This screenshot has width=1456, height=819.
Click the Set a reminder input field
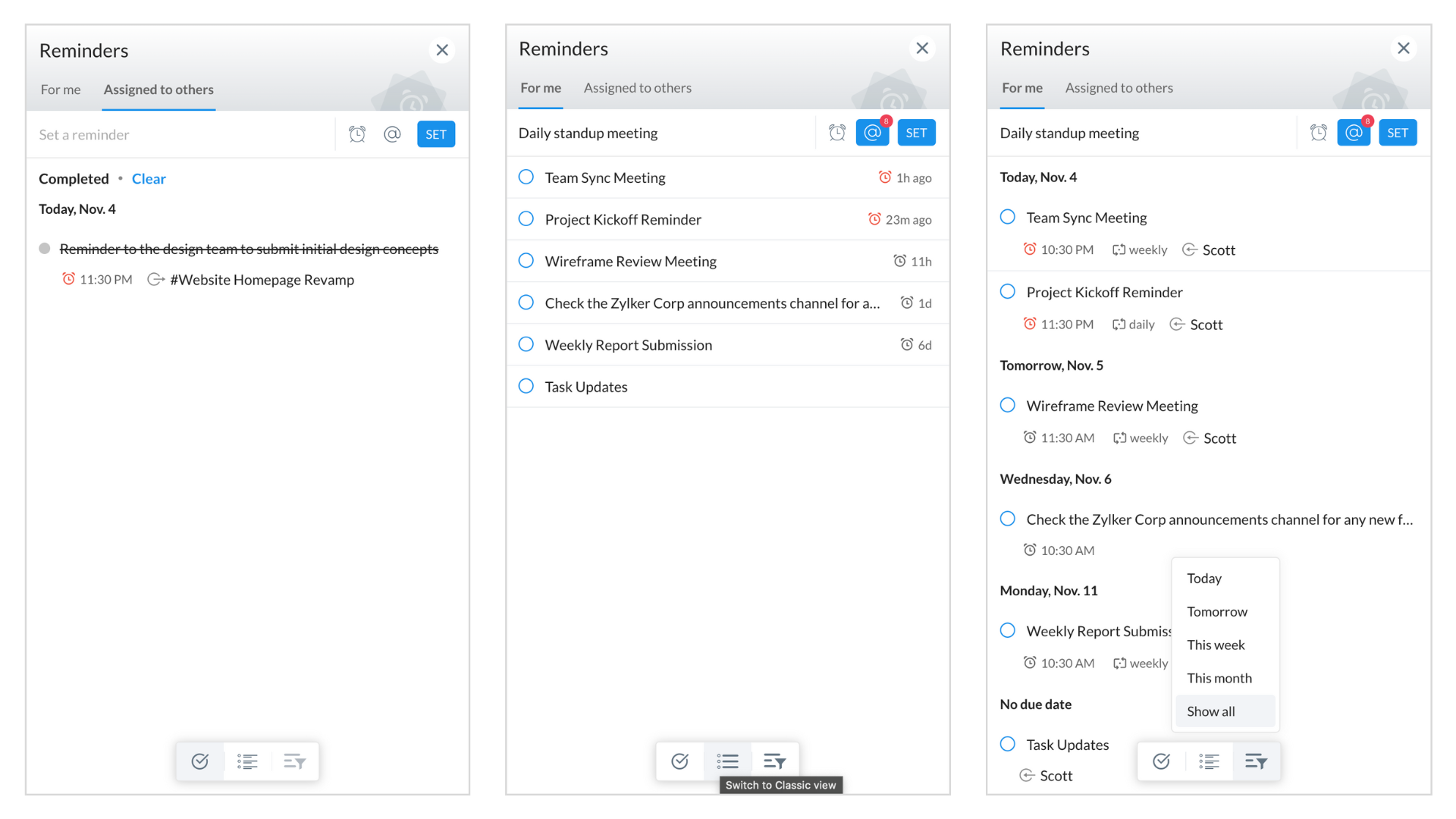(182, 134)
